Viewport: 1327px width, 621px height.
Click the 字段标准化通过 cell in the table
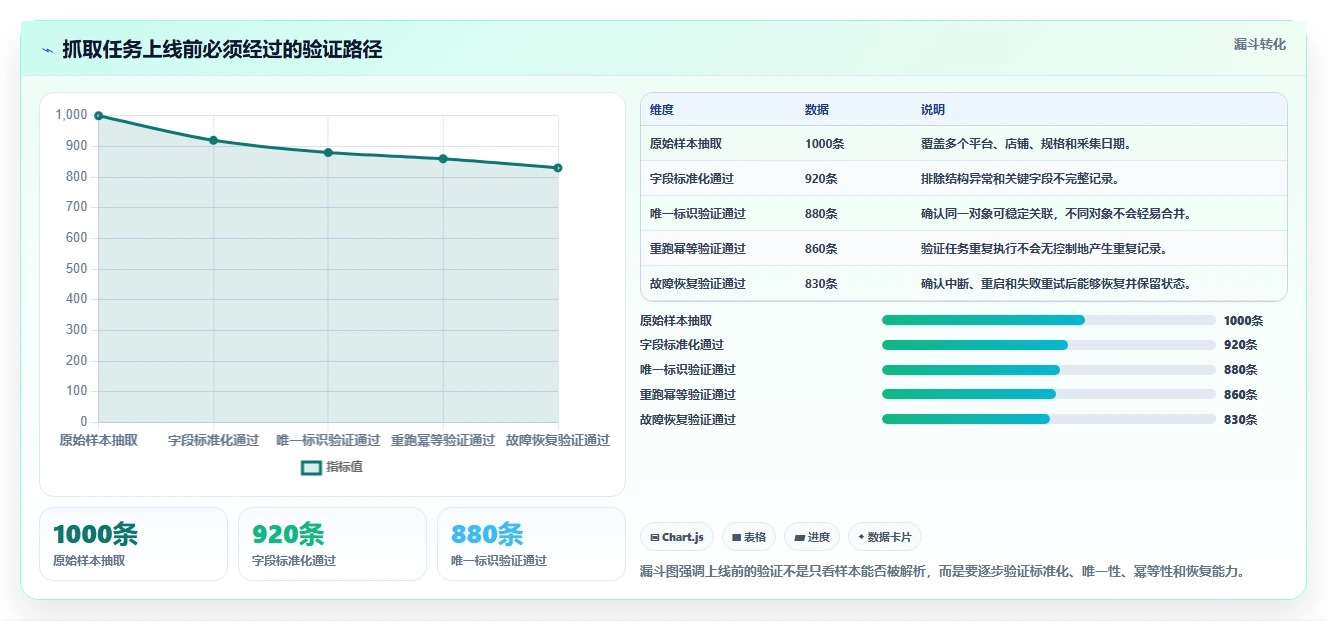692,179
